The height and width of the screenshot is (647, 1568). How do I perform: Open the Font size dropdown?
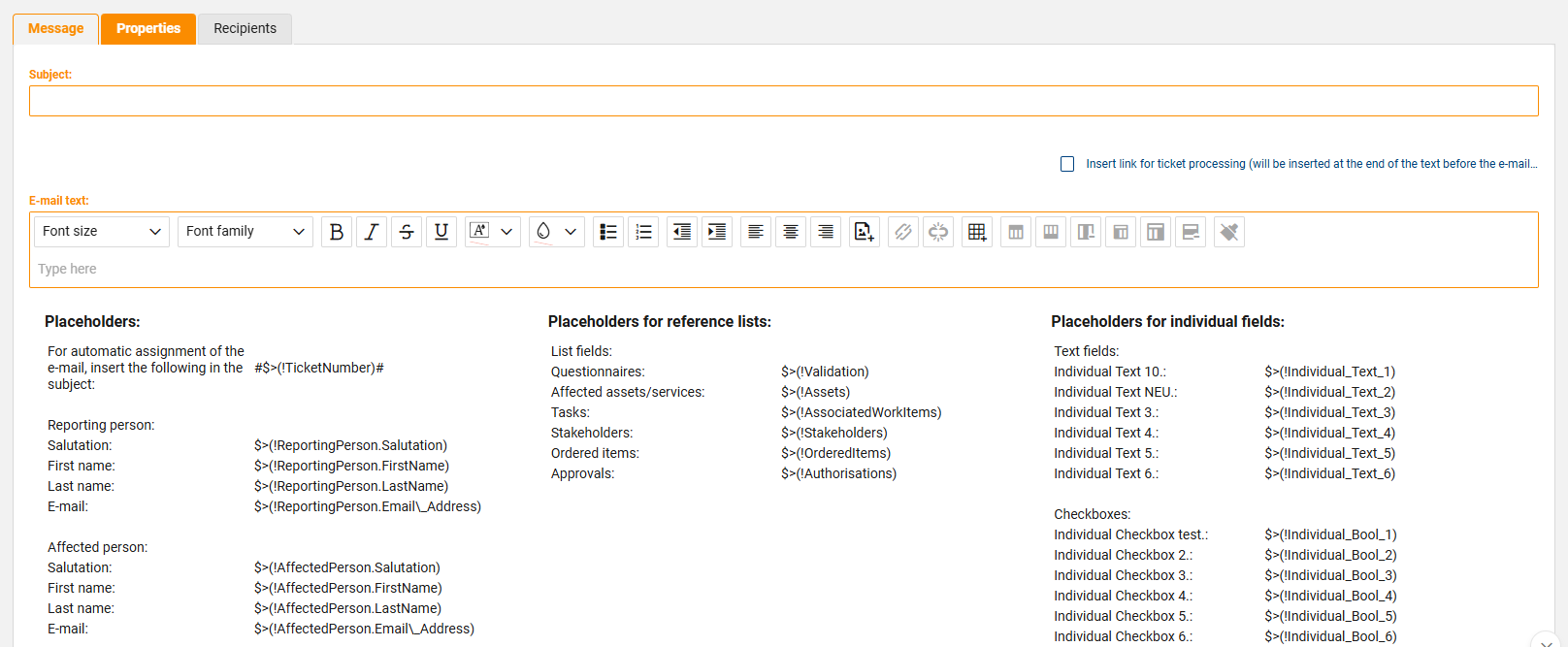pyautogui.click(x=102, y=231)
